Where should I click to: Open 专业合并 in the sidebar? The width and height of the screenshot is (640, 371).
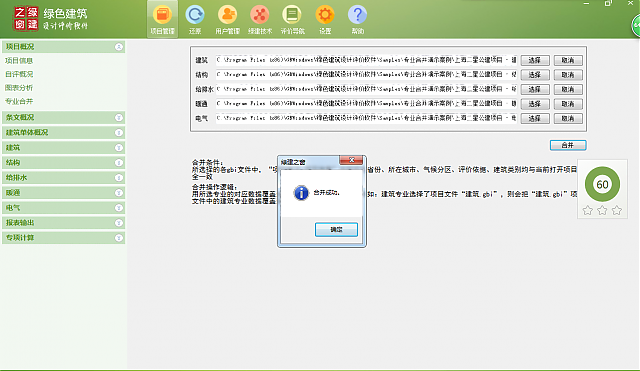tap(19, 101)
